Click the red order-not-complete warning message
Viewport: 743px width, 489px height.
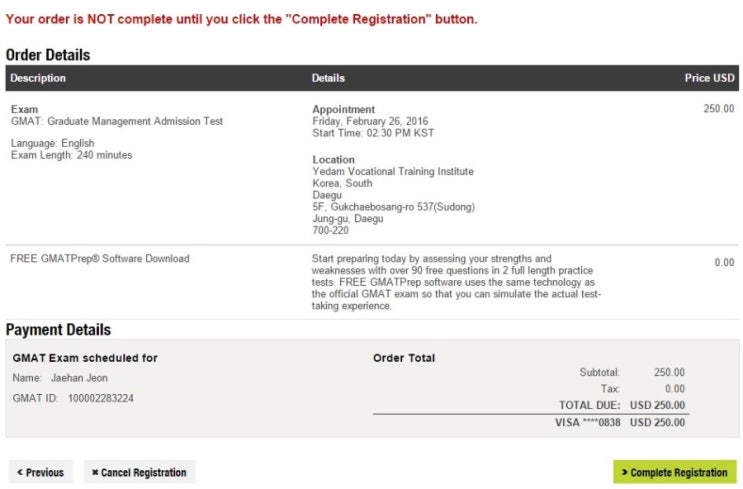click(241, 19)
